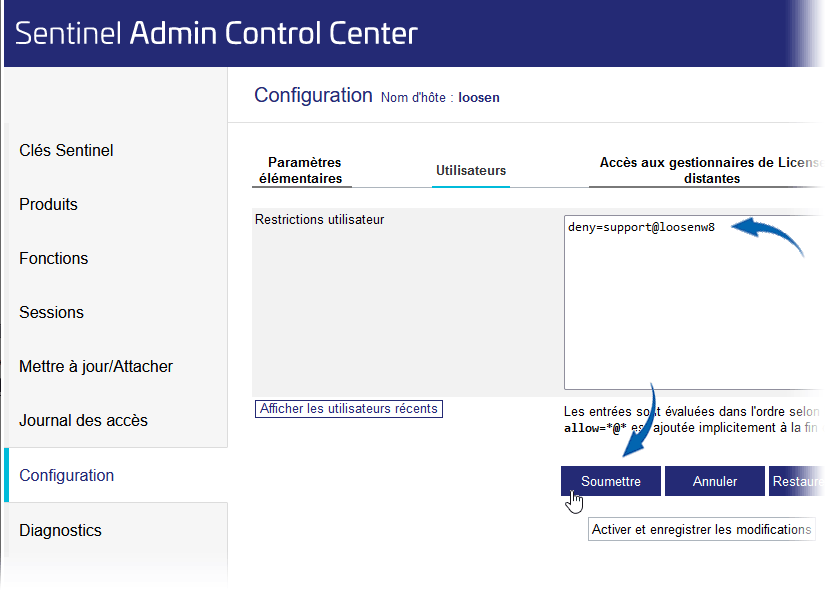Open the Fonctions section
This screenshot has width=825, height=591.
pyautogui.click(x=54, y=258)
